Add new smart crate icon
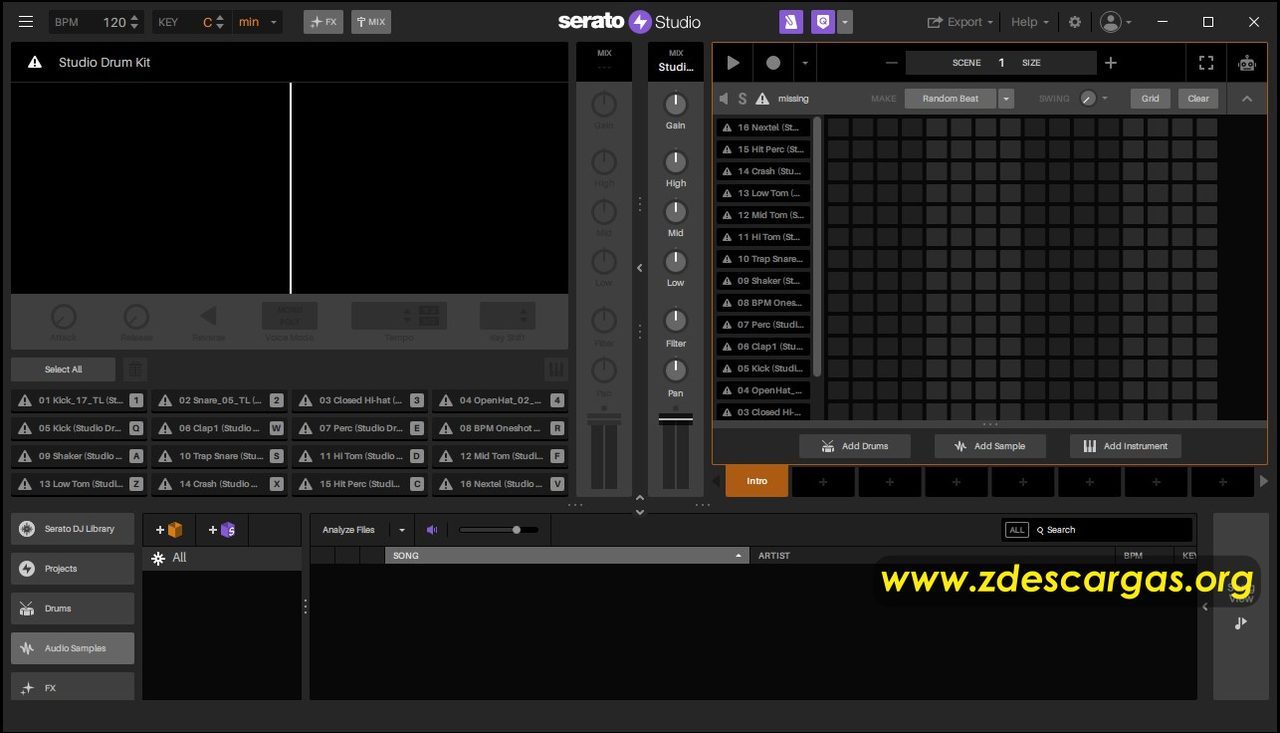Image resolution: width=1280 pixels, height=733 pixels. (x=222, y=530)
